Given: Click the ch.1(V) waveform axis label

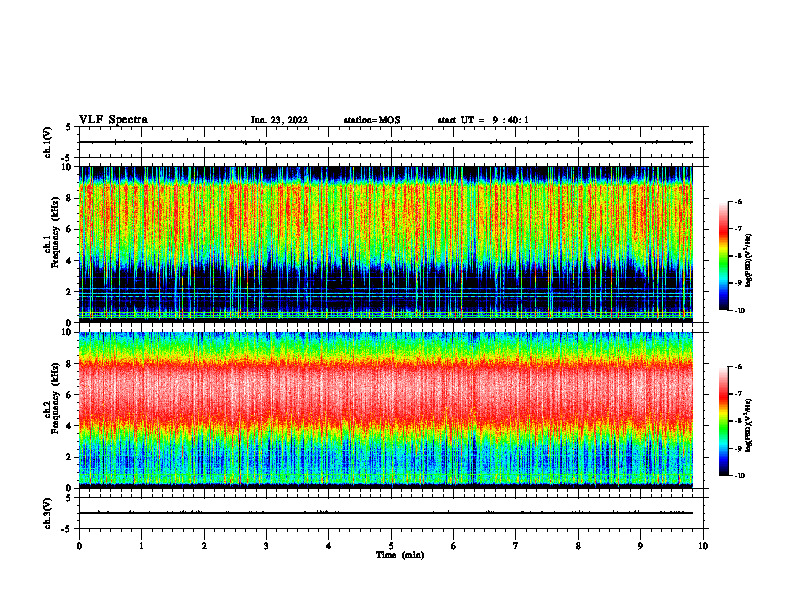Looking at the screenshot, I should [x=48, y=142].
